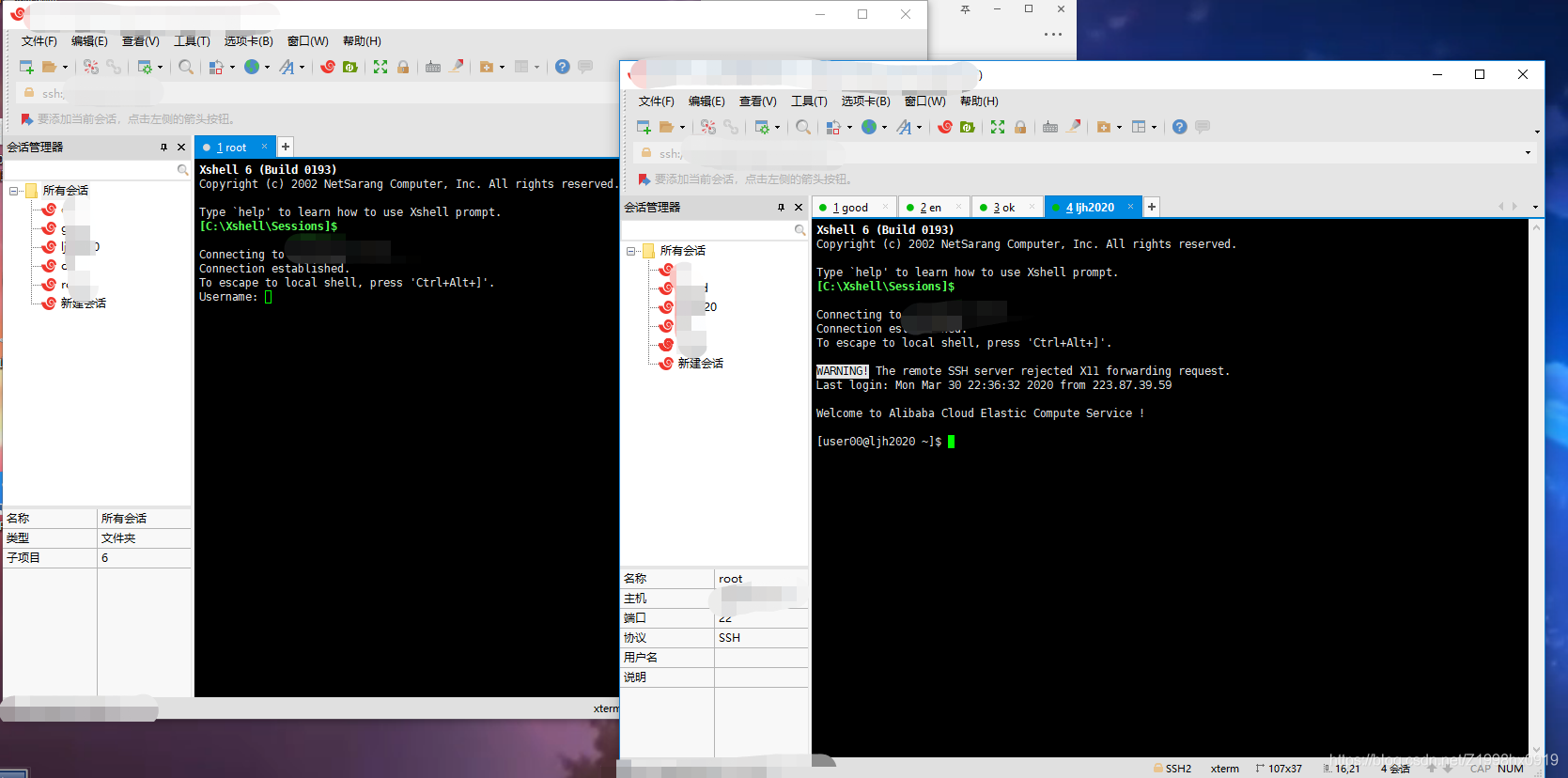
Task: Click full screen icon in back Xshell window
Action: coord(380,67)
